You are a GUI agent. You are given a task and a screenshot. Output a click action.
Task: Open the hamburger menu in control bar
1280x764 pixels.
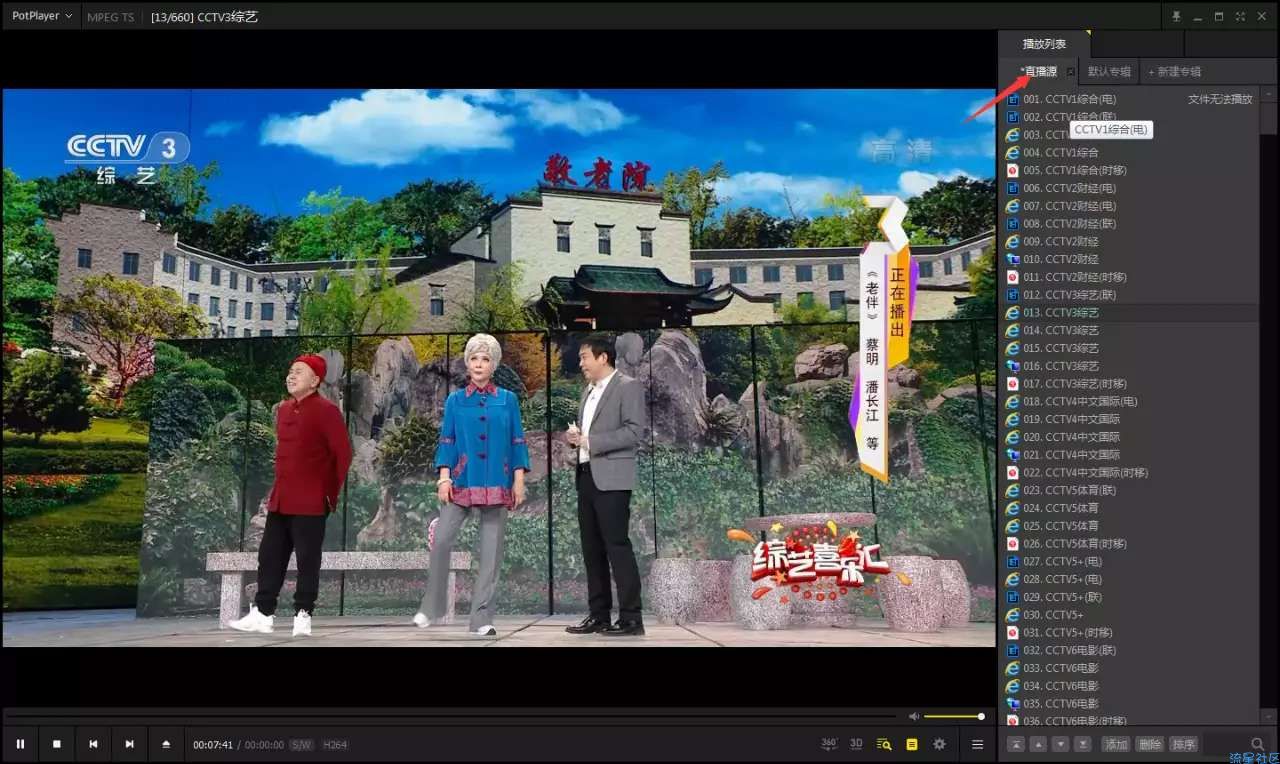(978, 744)
